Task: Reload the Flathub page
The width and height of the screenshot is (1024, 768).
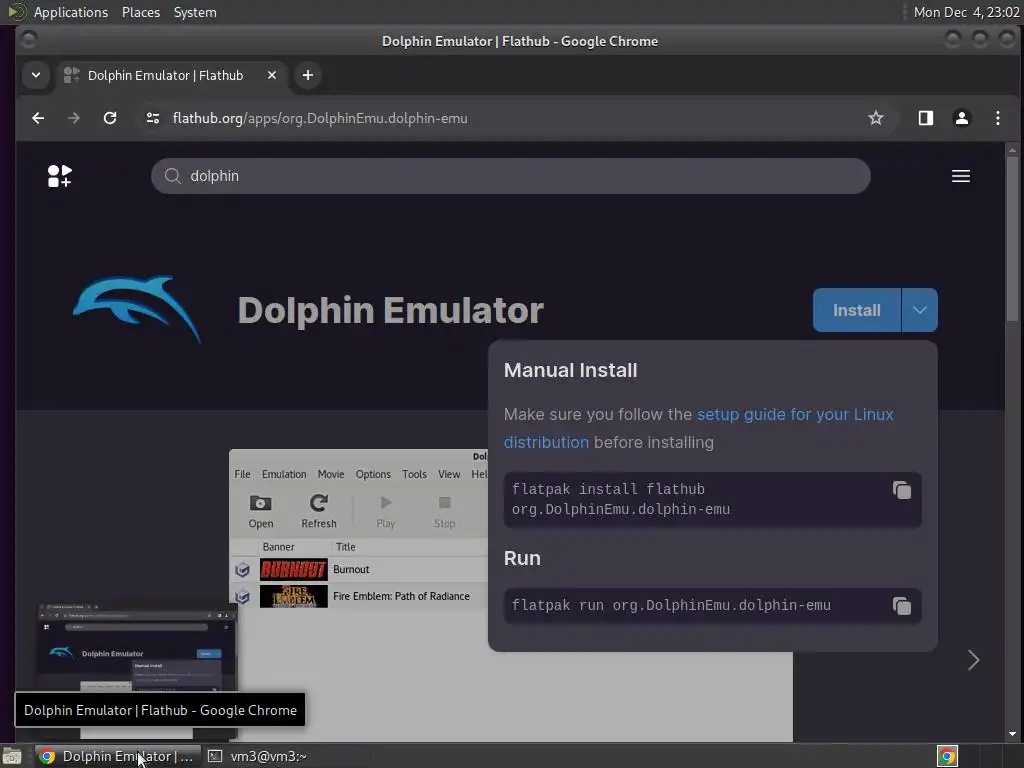Action: point(110,118)
